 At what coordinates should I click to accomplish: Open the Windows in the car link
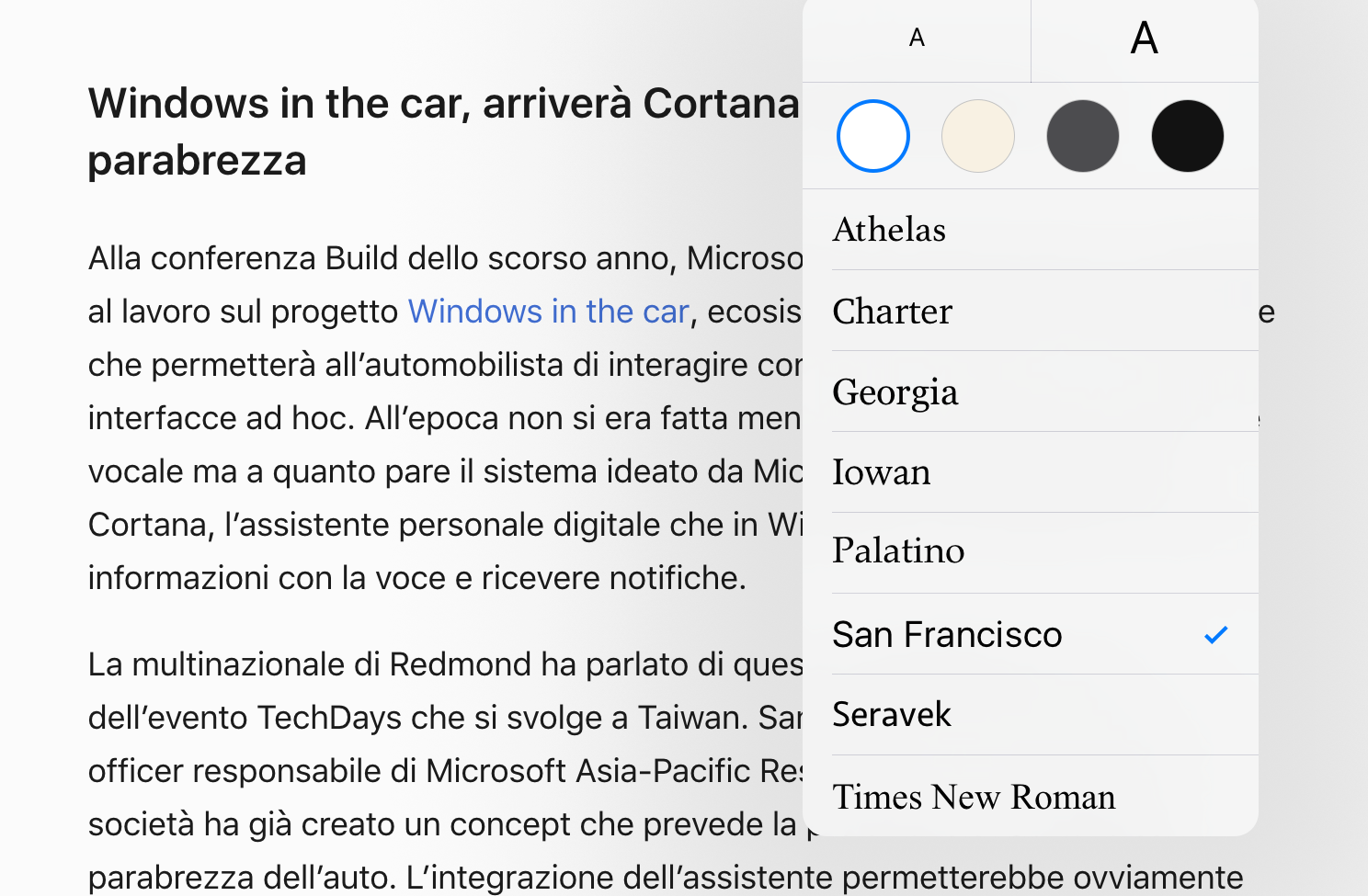coord(549,312)
